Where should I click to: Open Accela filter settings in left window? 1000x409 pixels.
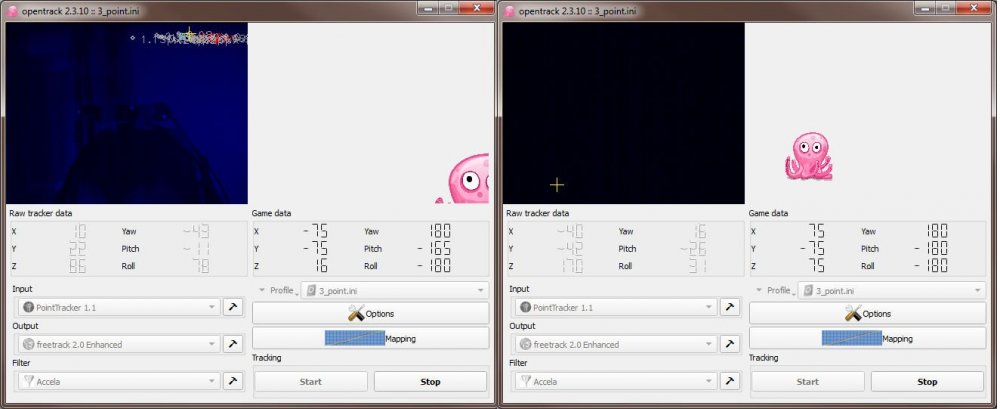tap(233, 381)
